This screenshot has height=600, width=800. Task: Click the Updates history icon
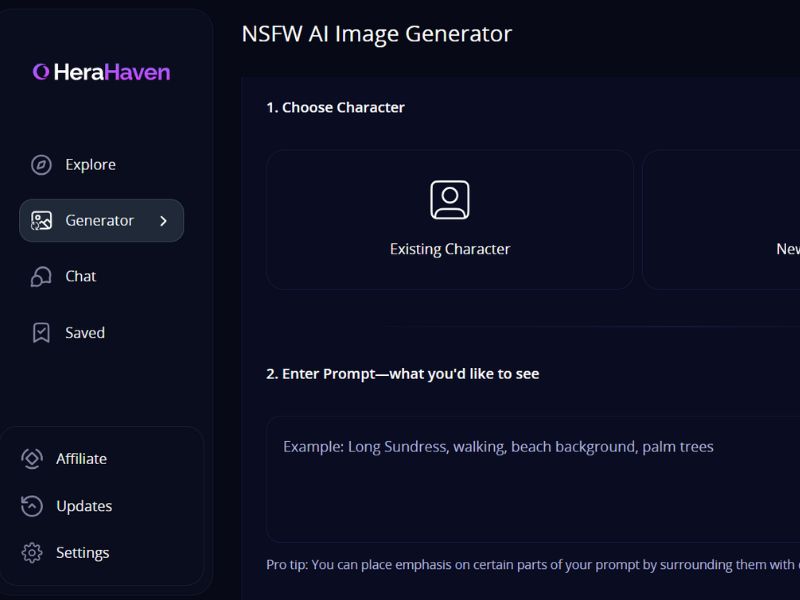[32, 506]
